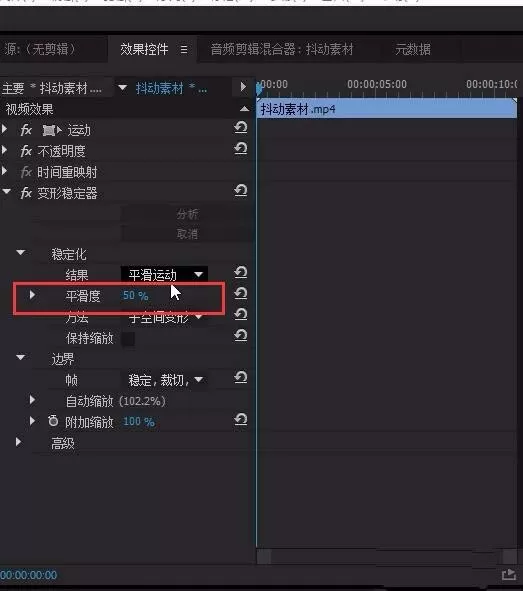Viewport: 523px width, 591px height.
Task: Reset the 附加缩放 value
Action: point(241,420)
